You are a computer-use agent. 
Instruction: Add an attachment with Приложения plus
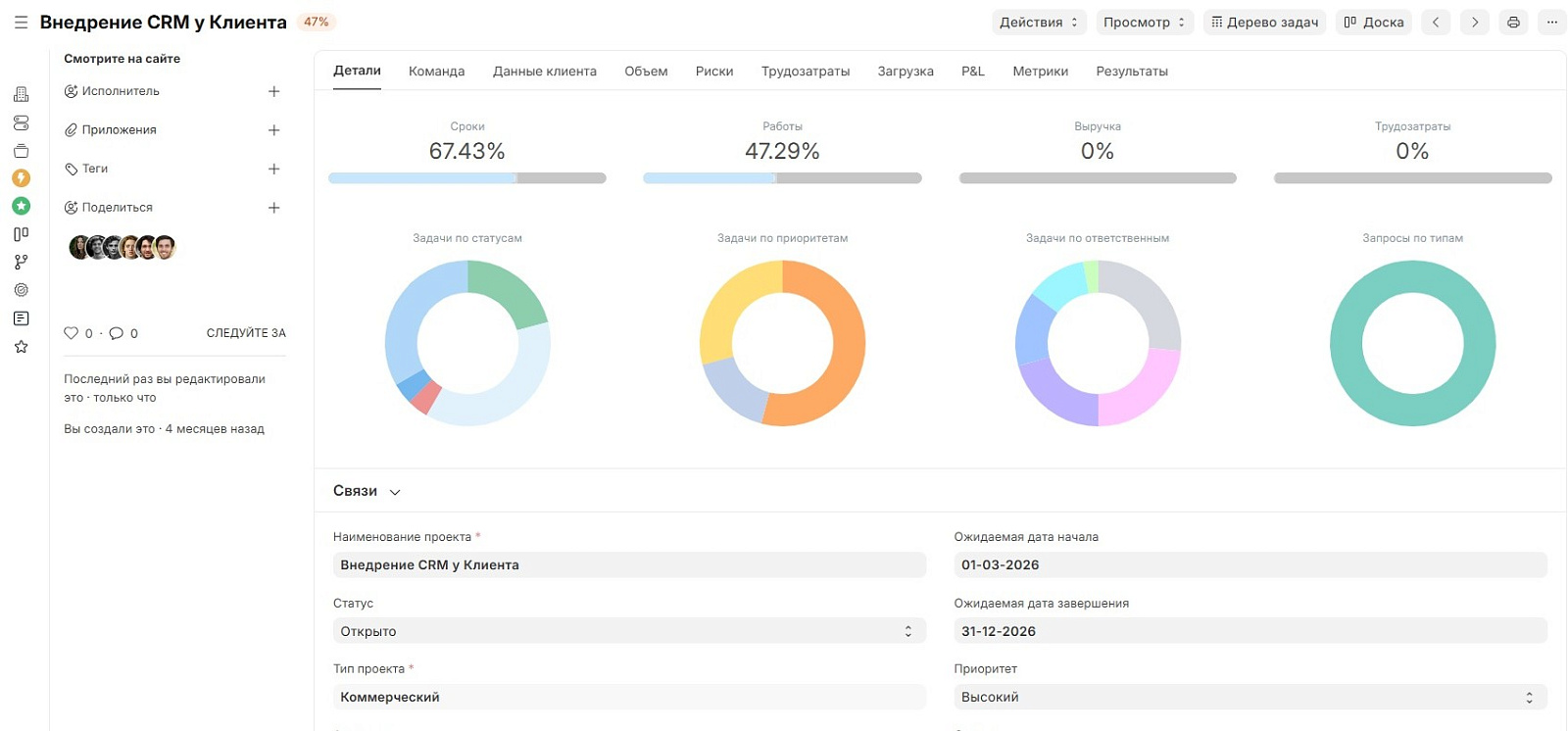pos(274,130)
